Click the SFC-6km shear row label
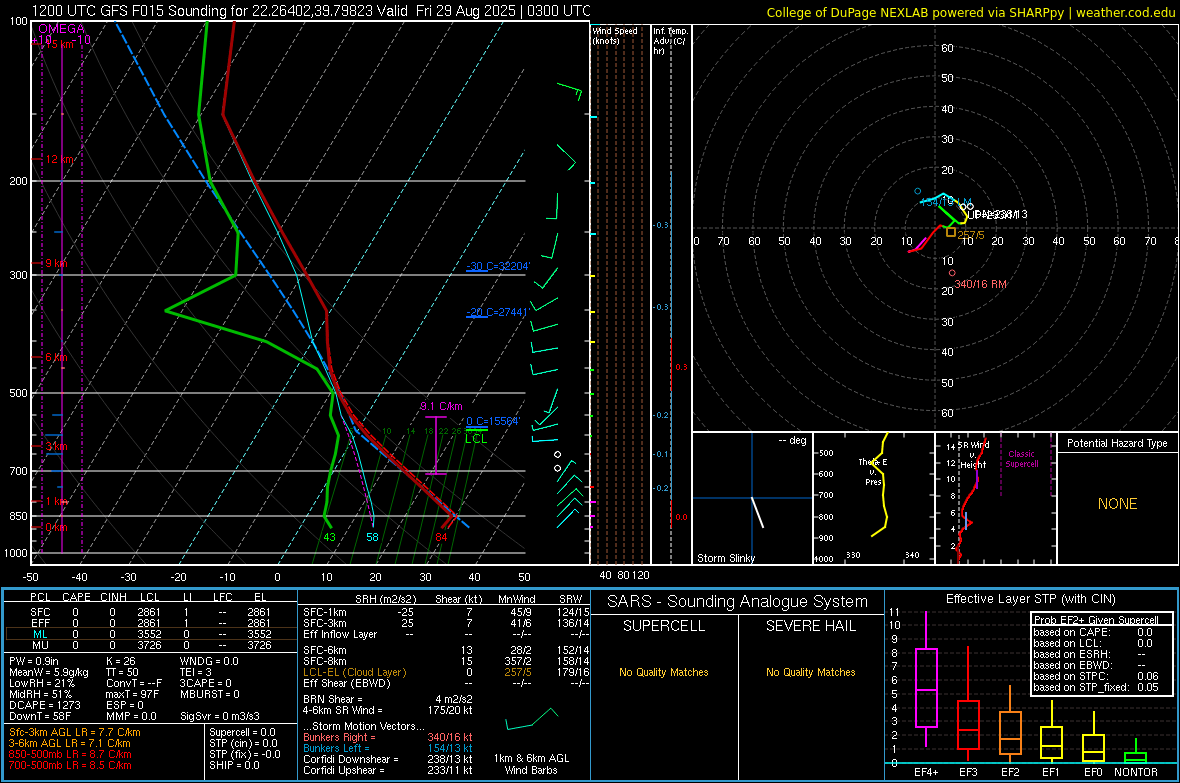Screen dimensions: 1180x783 pyautogui.click(x=324, y=650)
